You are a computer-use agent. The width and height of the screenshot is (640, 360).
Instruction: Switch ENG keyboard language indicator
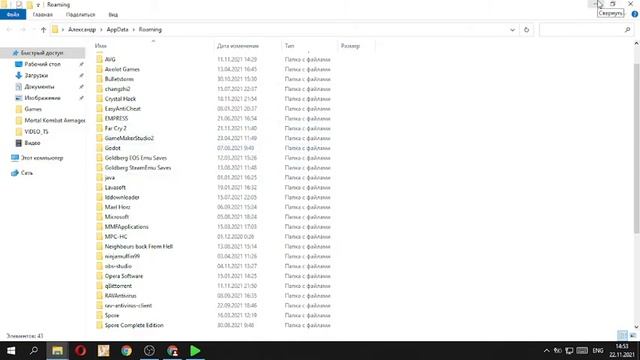coord(598,351)
